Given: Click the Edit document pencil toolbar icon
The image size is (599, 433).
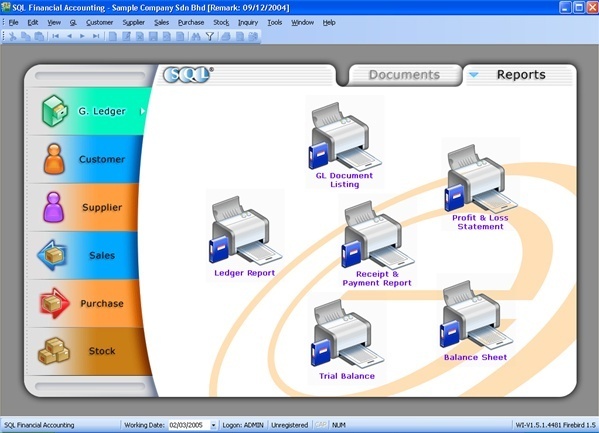Looking at the screenshot, I should (x=126, y=36).
